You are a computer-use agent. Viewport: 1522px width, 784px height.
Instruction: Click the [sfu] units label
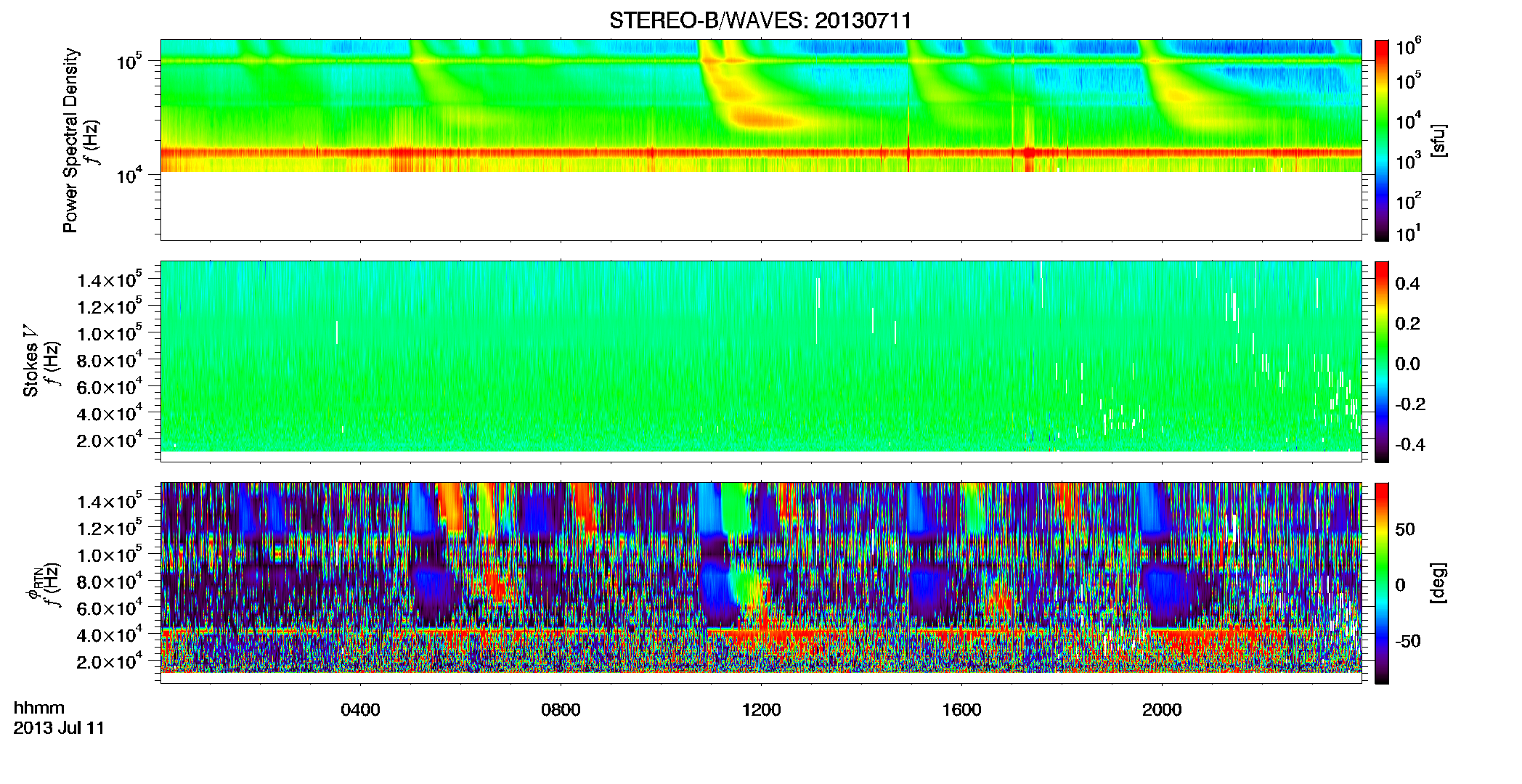[x=1438, y=140]
